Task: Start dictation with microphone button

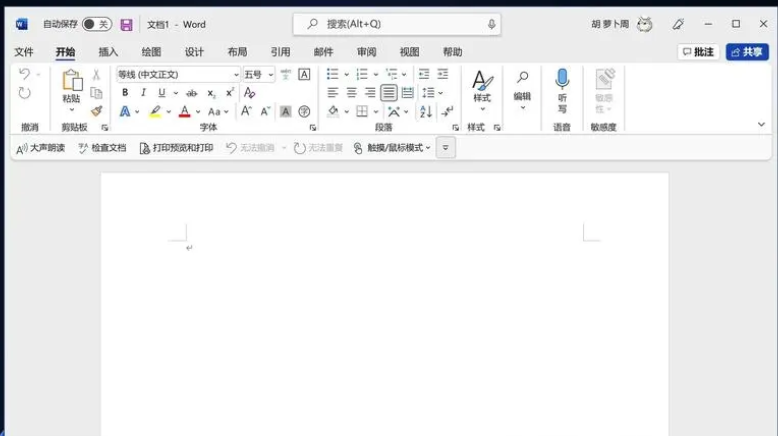Action: [562, 91]
